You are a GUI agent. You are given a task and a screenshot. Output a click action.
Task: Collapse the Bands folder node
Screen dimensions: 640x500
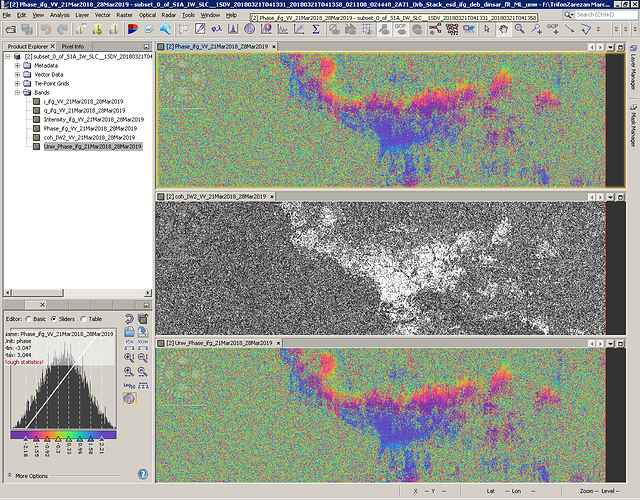[17, 92]
